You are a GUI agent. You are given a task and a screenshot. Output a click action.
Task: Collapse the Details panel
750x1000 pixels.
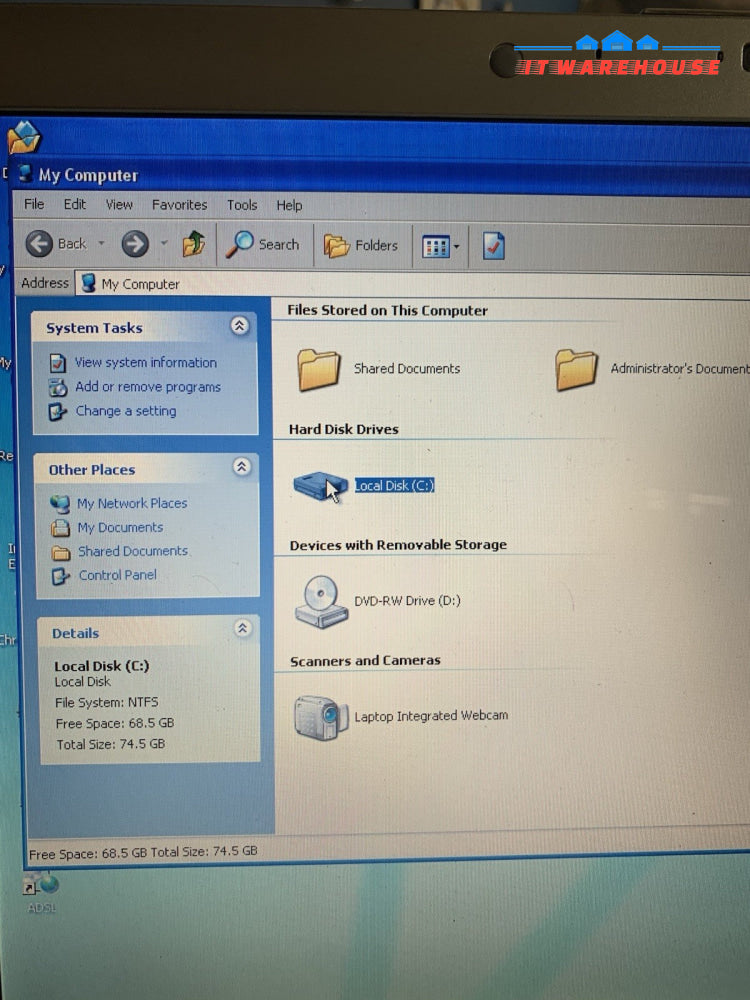point(242,628)
